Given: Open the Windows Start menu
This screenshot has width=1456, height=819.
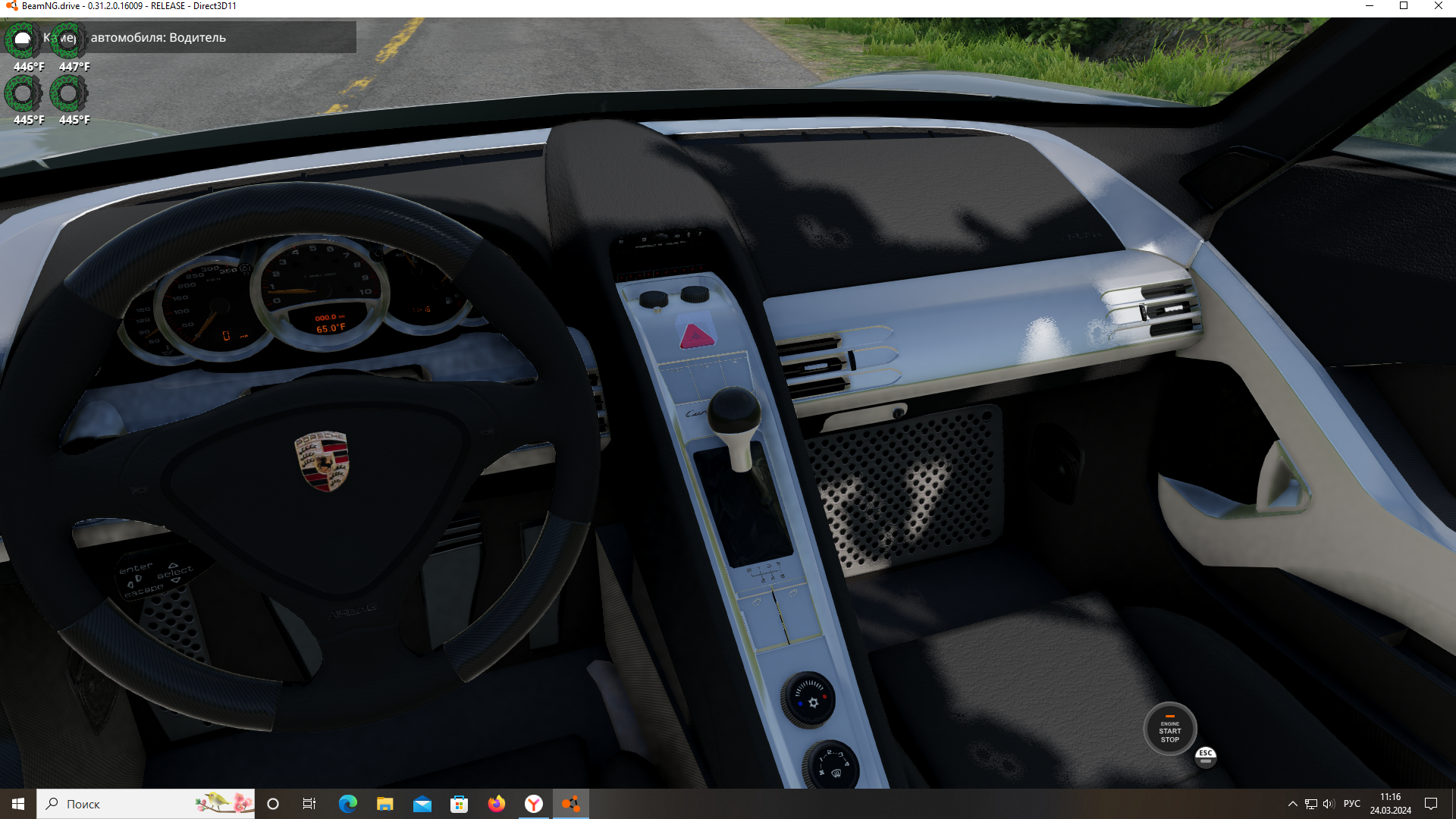Looking at the screenshot, I should pos(18,804).
